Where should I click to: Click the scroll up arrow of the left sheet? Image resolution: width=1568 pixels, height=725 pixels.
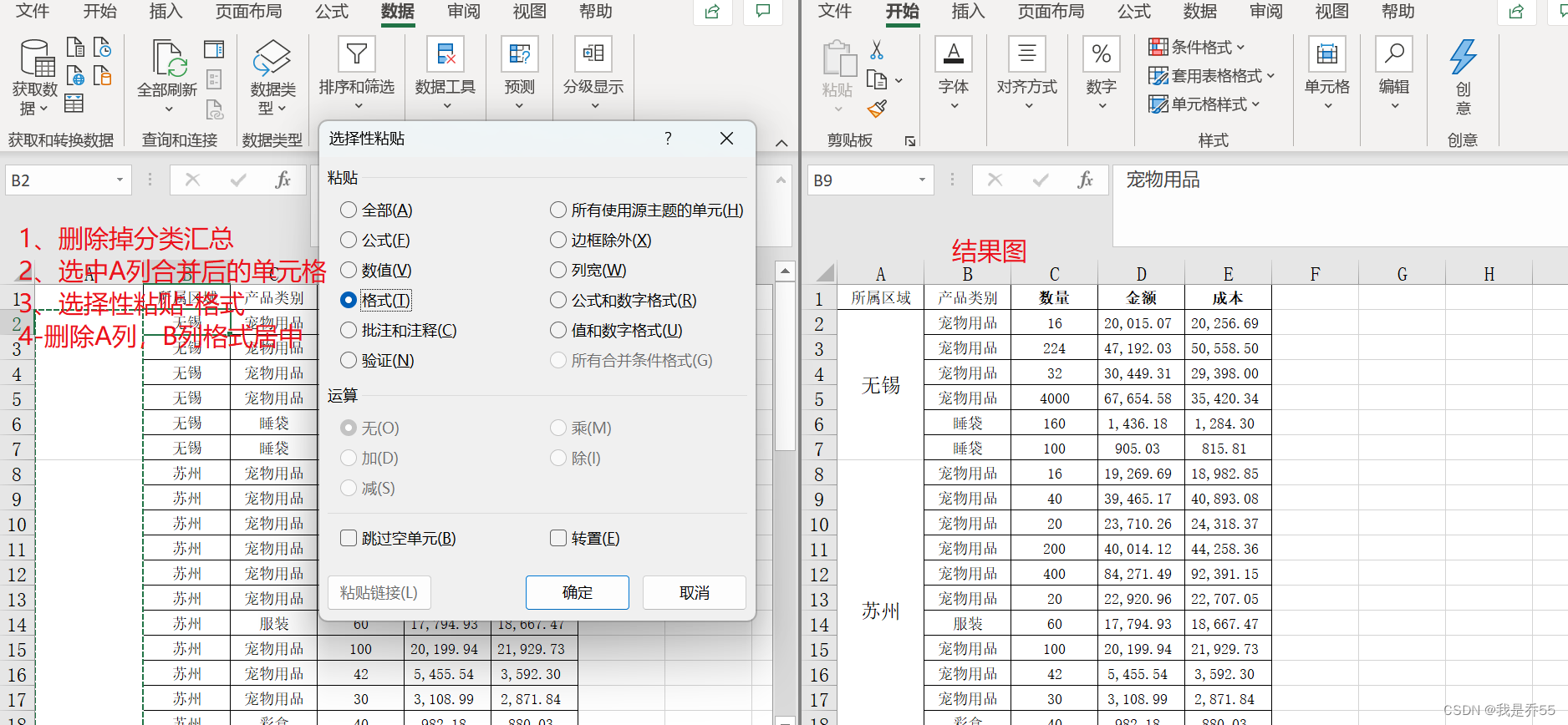pos(785,271)
